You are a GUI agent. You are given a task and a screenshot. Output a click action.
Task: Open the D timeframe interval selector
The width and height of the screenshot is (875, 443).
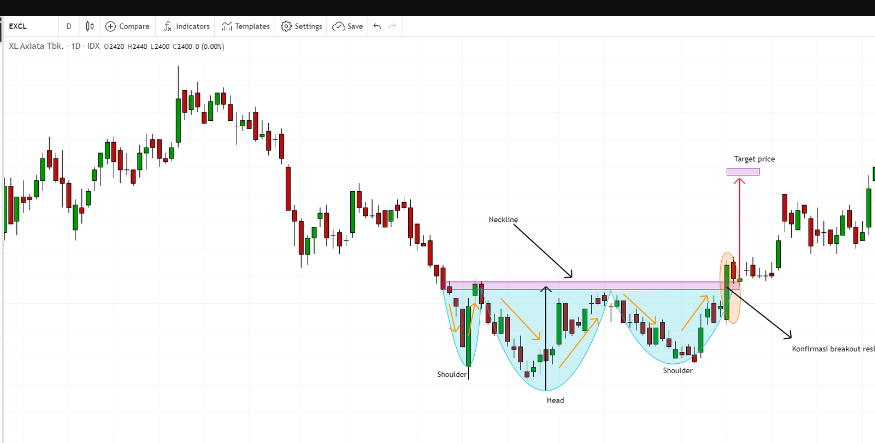coord(68,26)
